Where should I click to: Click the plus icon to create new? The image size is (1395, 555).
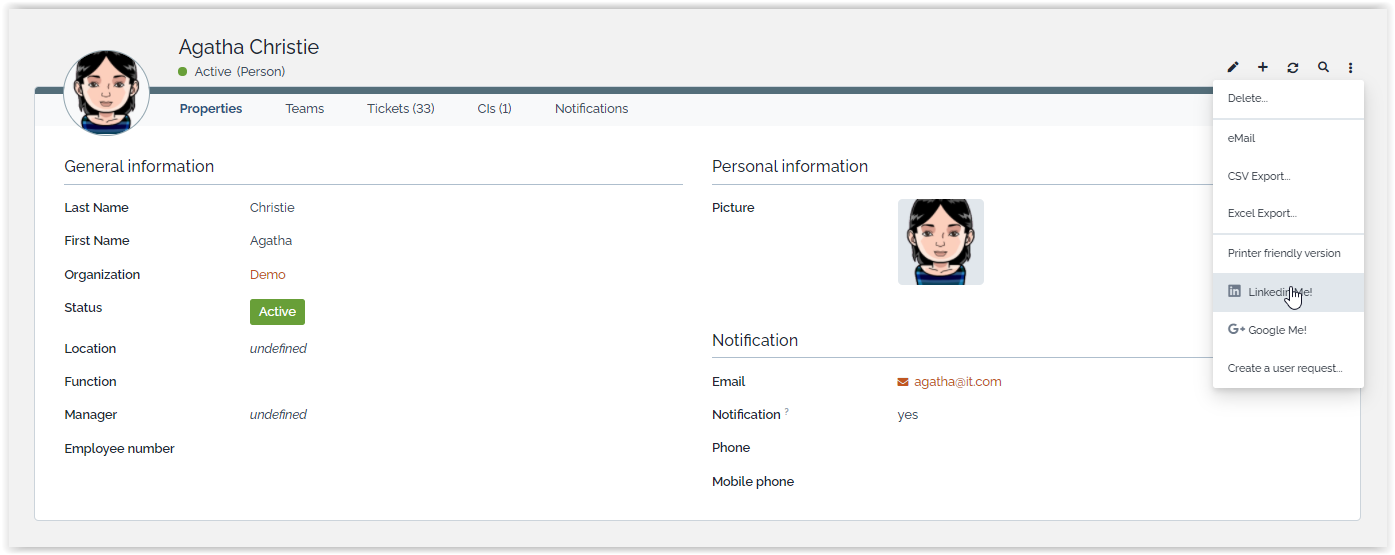tap(1263, 68)
